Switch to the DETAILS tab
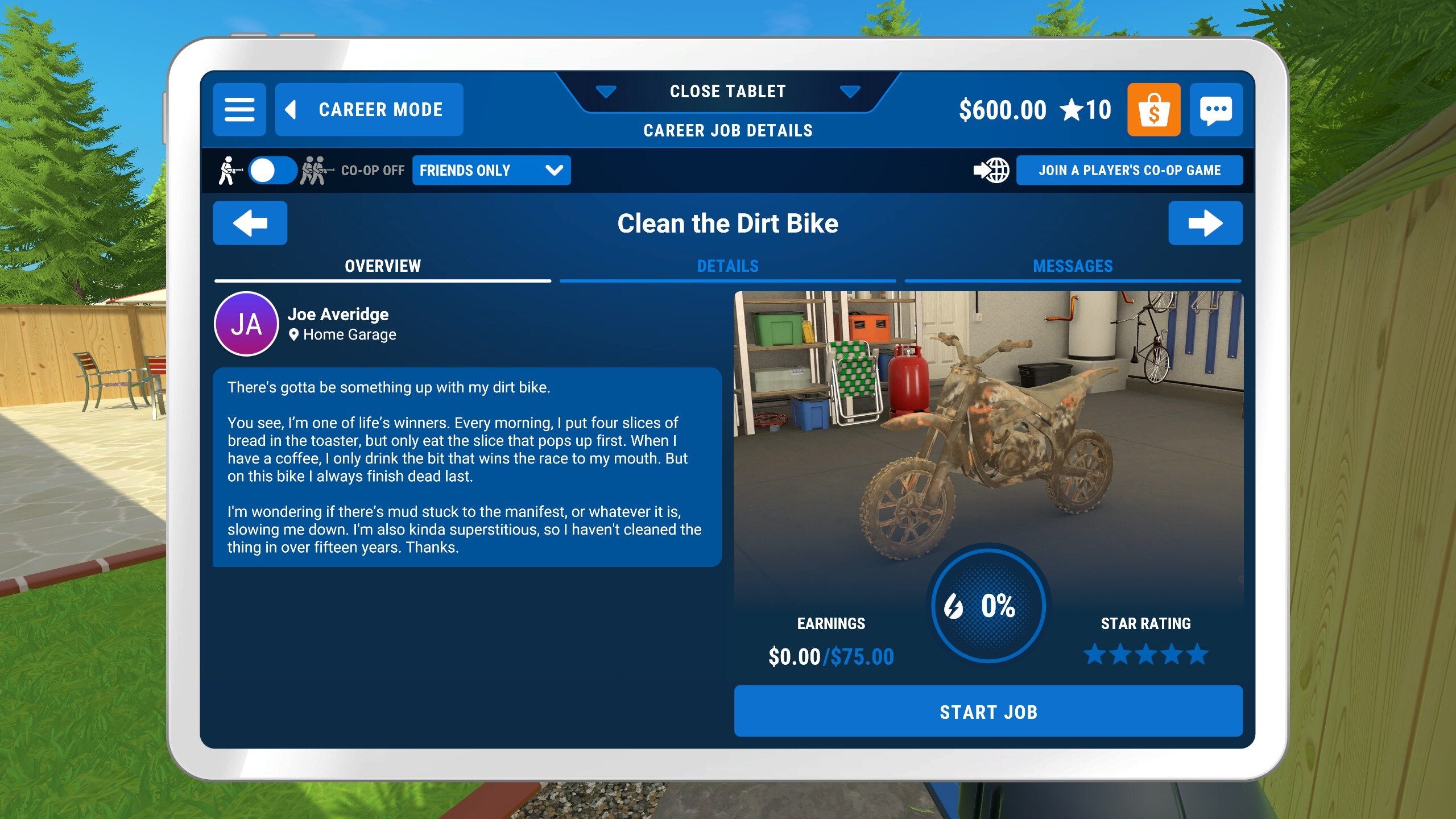This screenshot has height=819, width=1456. [x=728, y=266]
